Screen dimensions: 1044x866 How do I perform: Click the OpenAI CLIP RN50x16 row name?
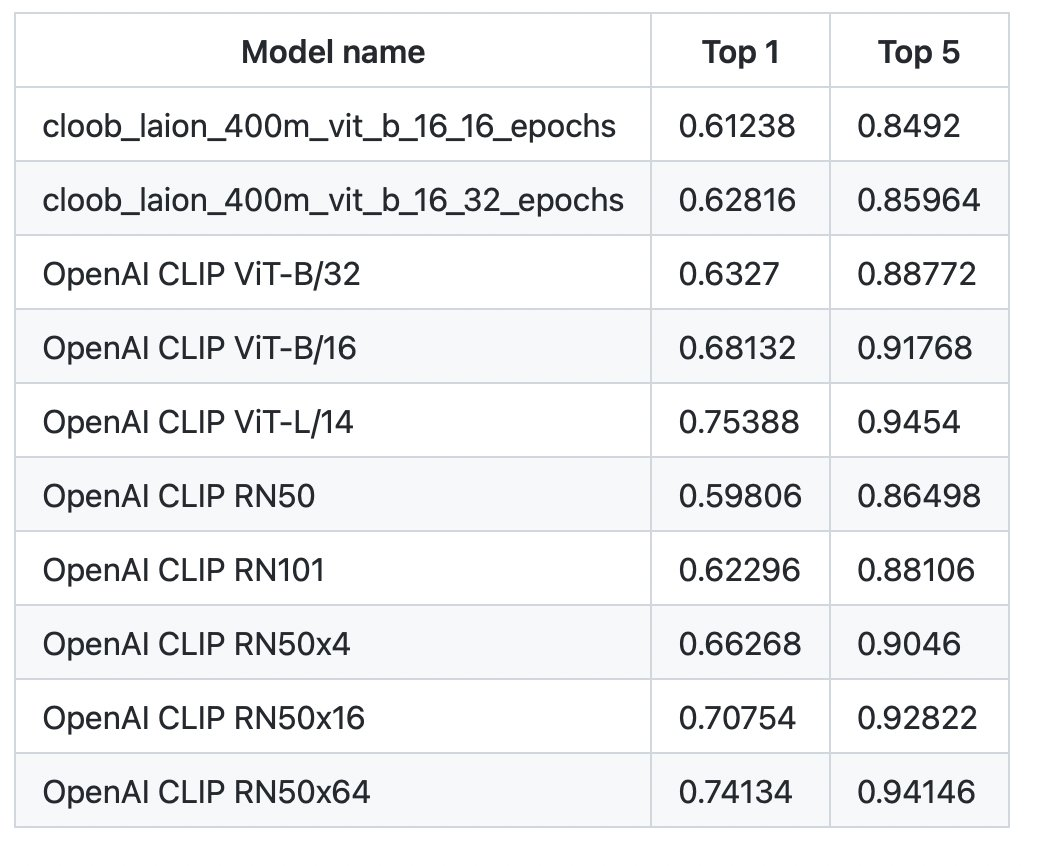coord(204,718)
